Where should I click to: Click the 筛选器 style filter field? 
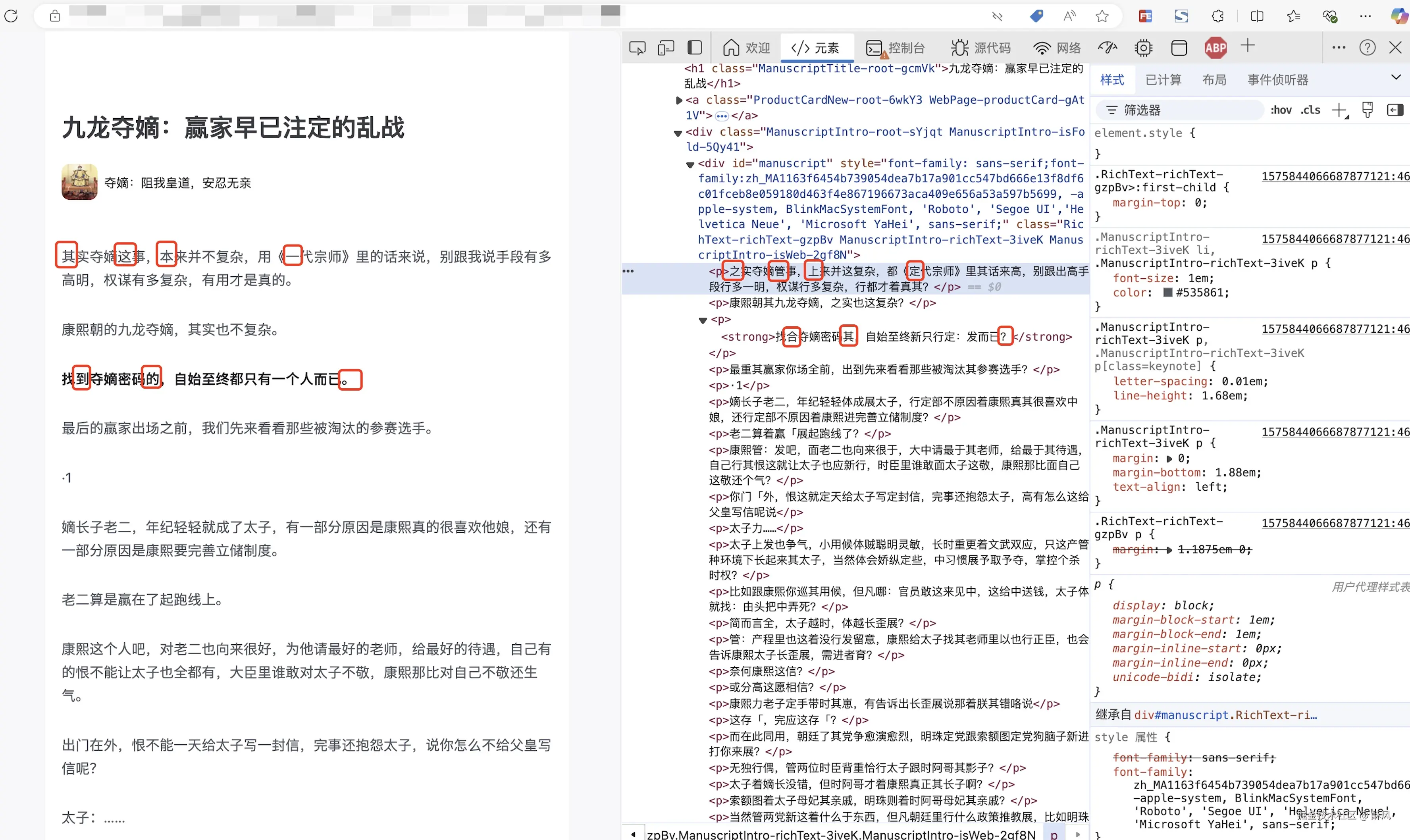tap(1180, 110)
